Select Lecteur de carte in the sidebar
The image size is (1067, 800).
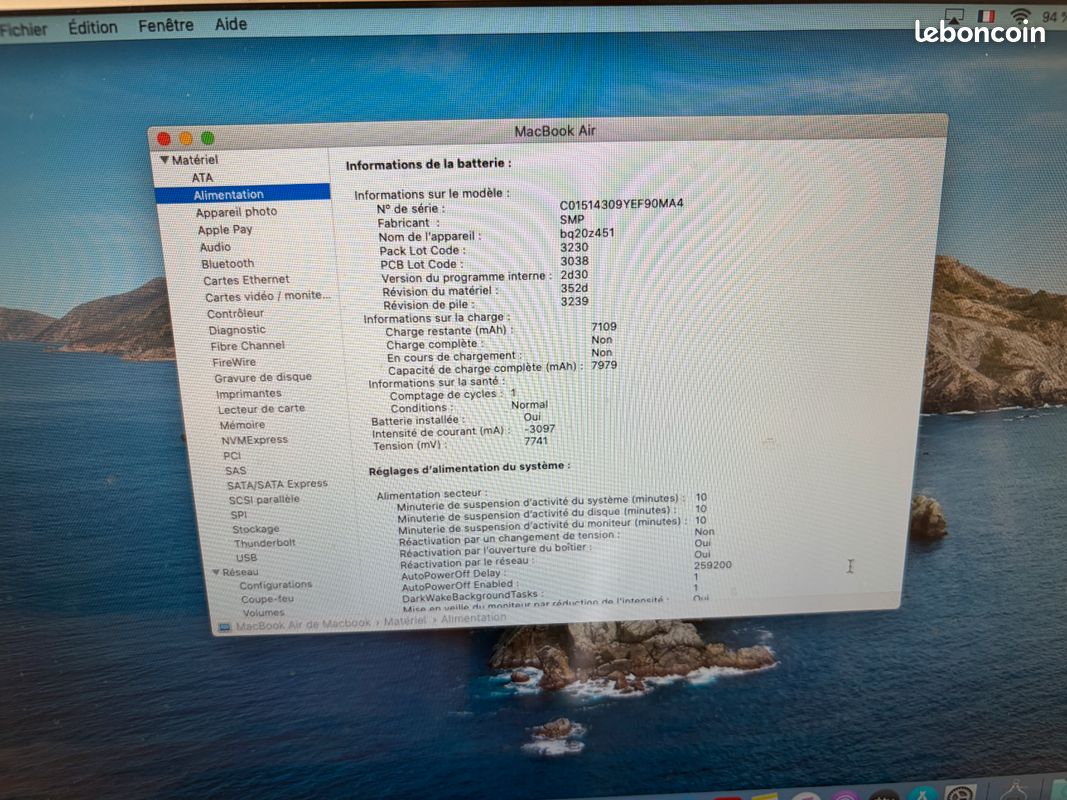coord(261,409)
